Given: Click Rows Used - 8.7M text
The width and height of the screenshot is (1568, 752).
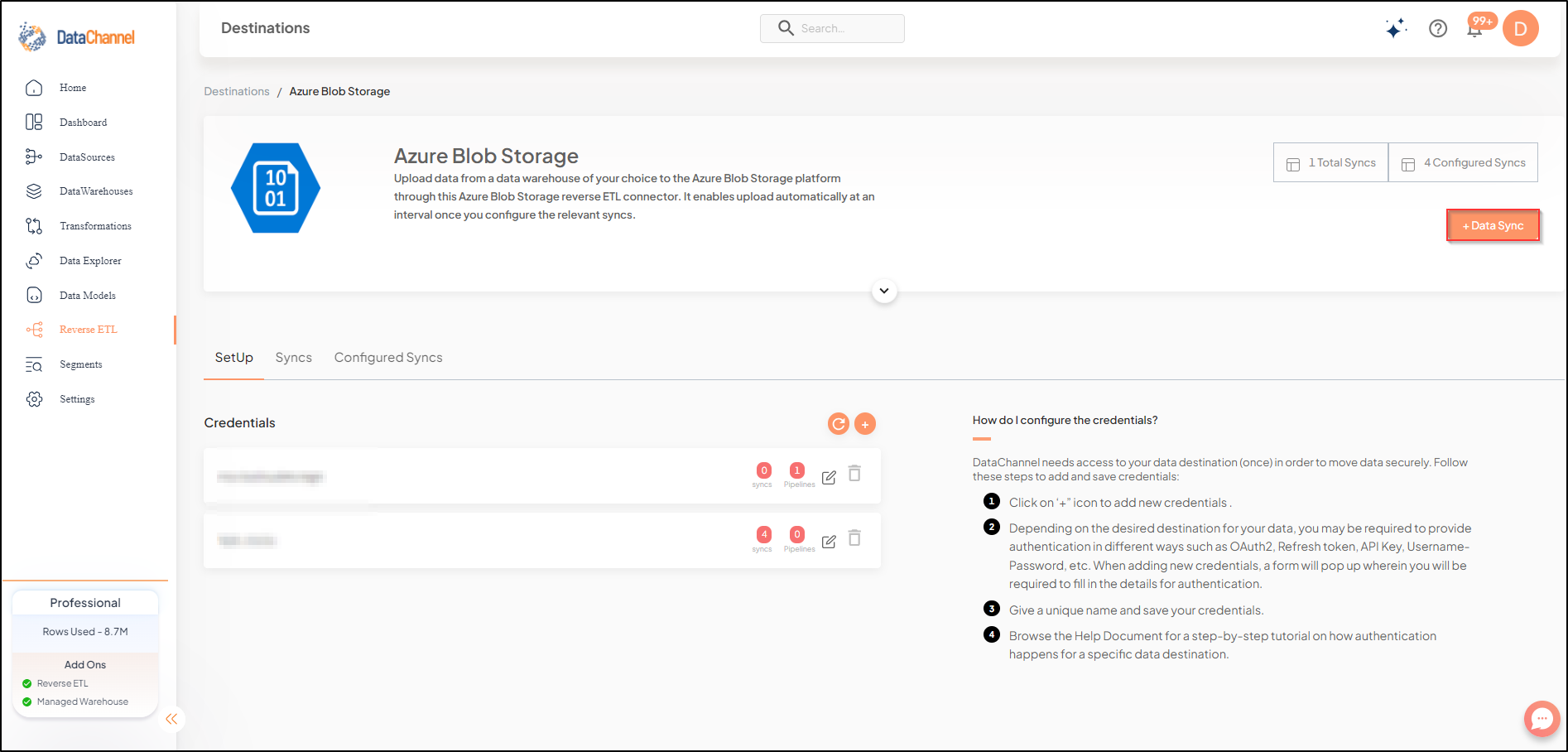Looking at the screenshot, I should [x=85, y=632].
